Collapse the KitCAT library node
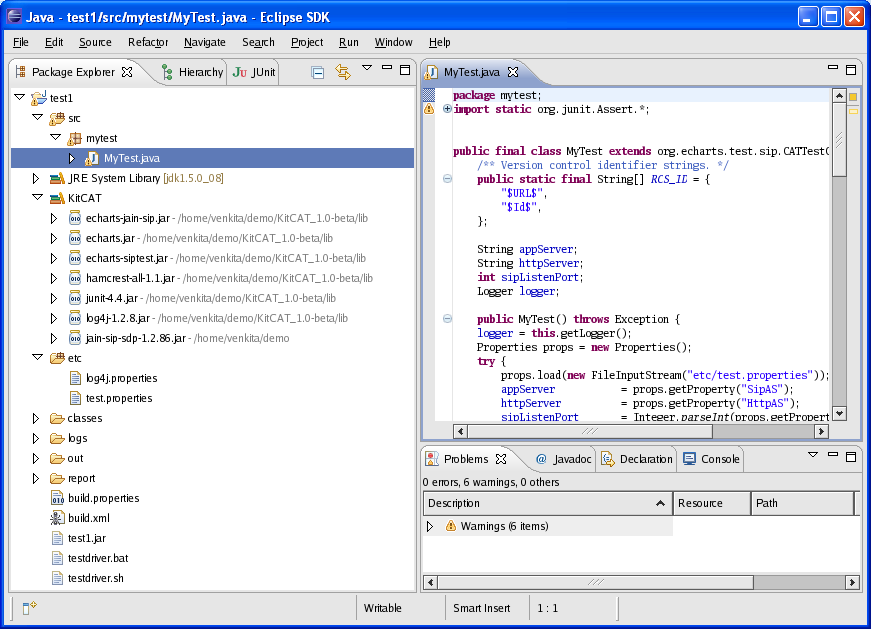The height and width of the screenshot is (629, 871). coord(38,198)
